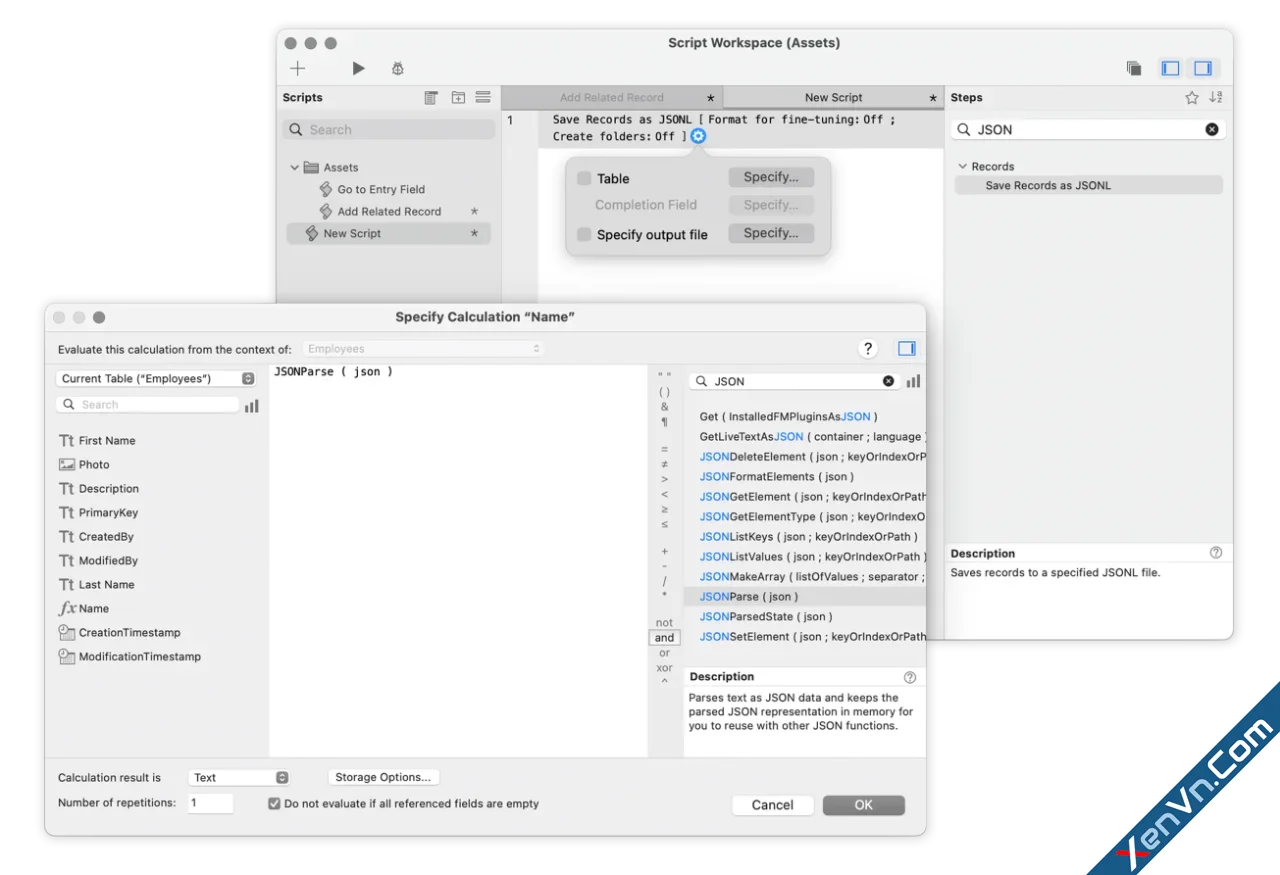Run script with the play icon

(358, 68)
